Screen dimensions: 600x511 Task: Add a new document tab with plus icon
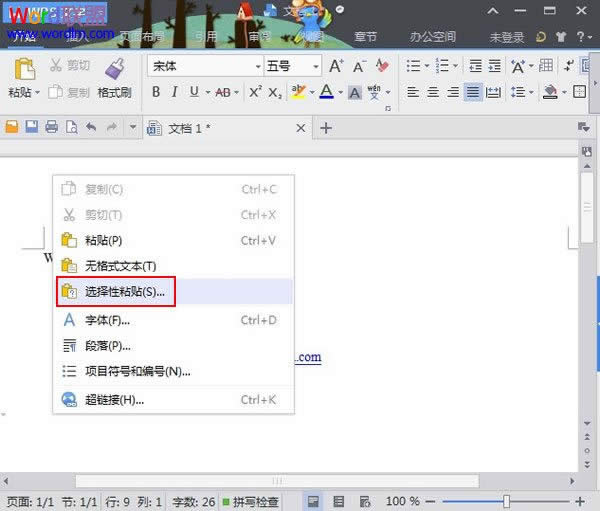(325, 128)
